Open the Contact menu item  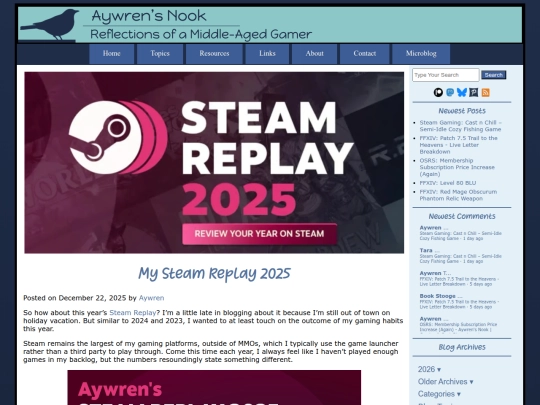pos(365,54)
